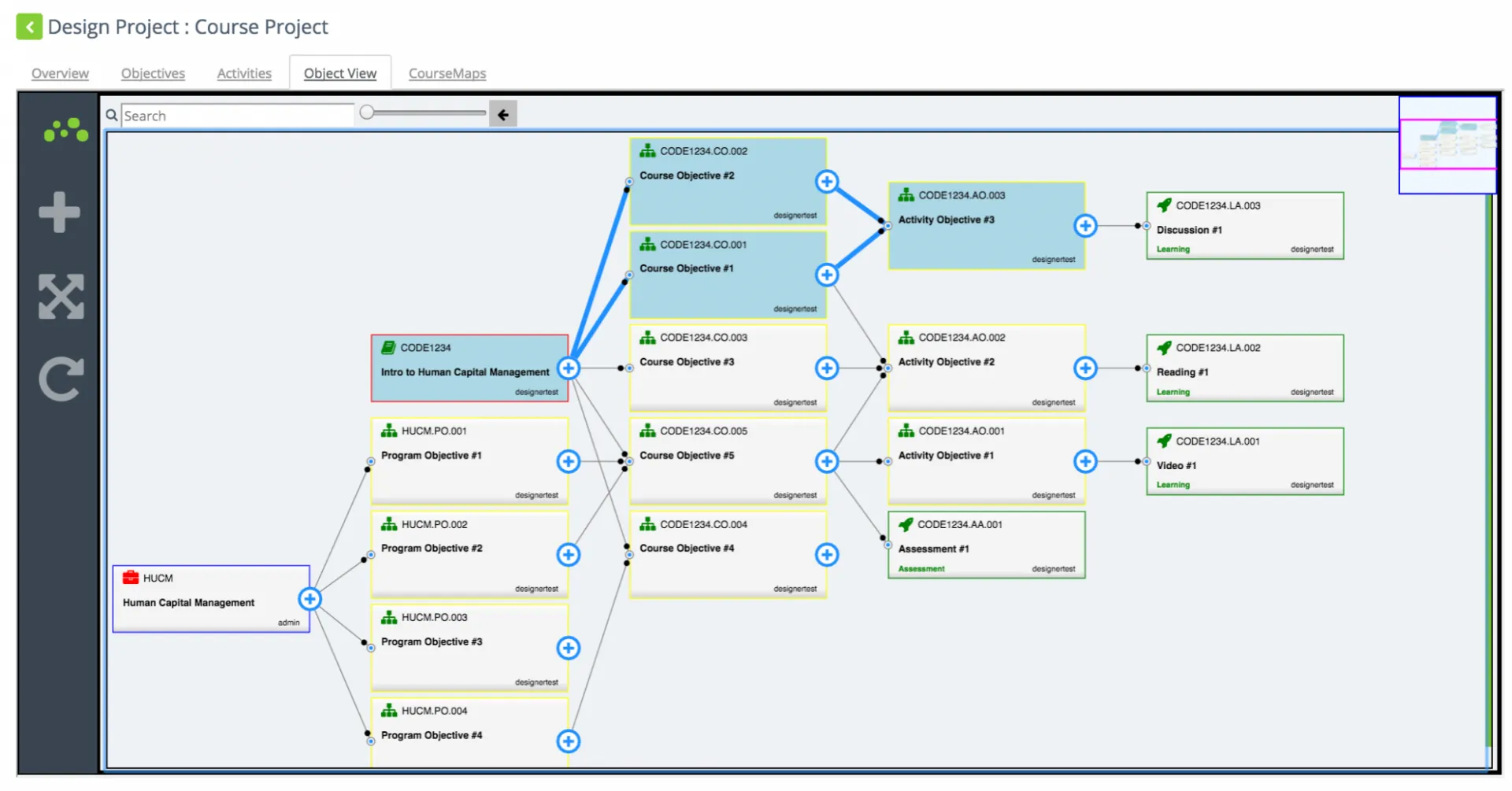
Task: Click hierarchy icon on CODE1234.CO.004 card
Action: tap(647, 524)
